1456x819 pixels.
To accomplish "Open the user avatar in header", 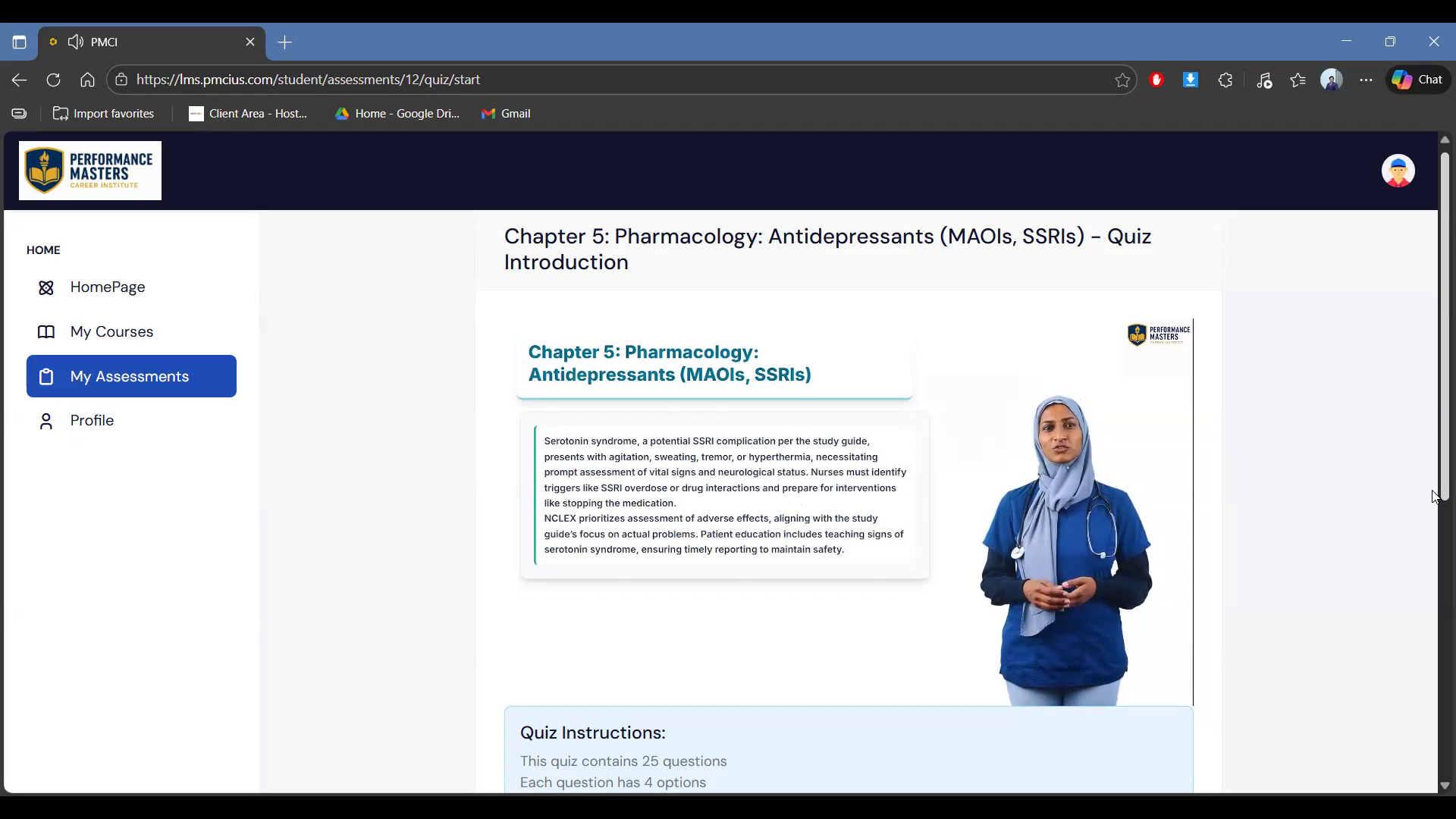I will (1398, 171).
